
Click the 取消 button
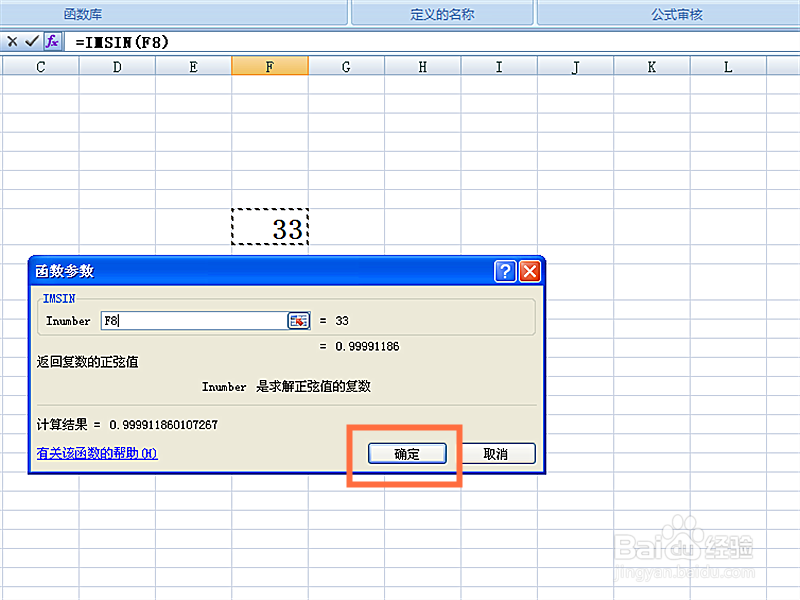tap(495, 454)
